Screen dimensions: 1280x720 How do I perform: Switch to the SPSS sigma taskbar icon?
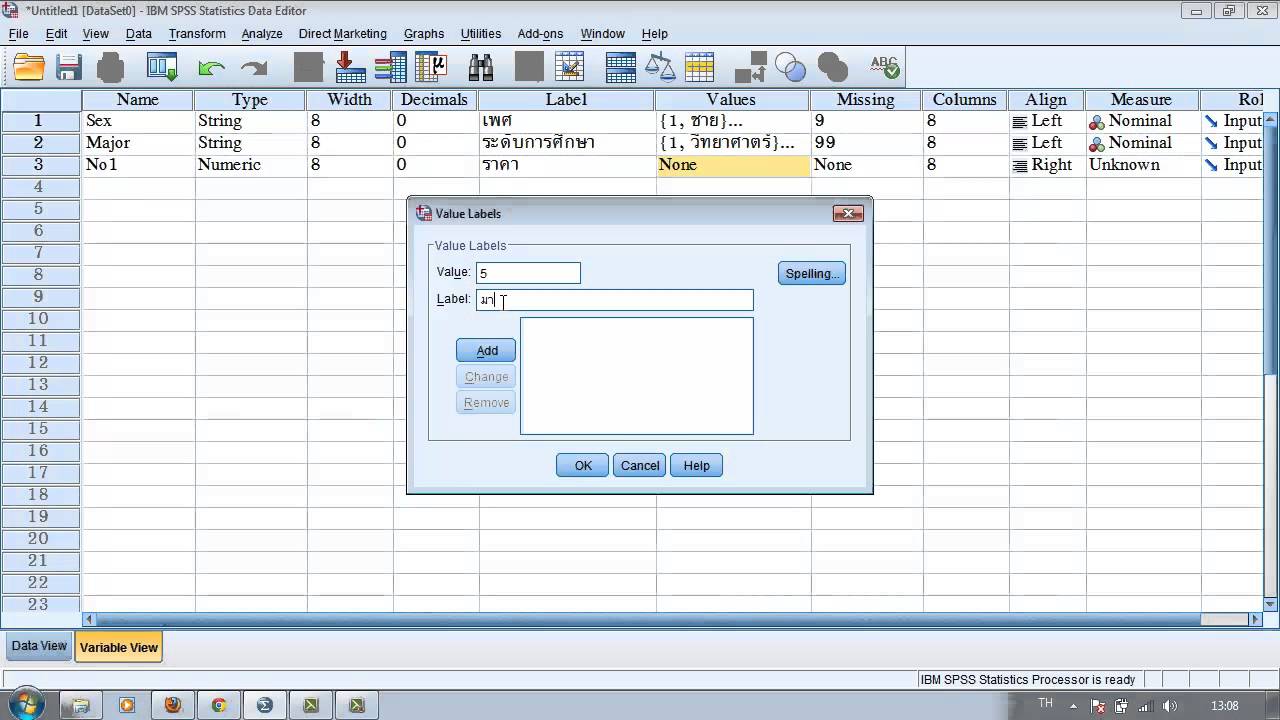point(265,705)
